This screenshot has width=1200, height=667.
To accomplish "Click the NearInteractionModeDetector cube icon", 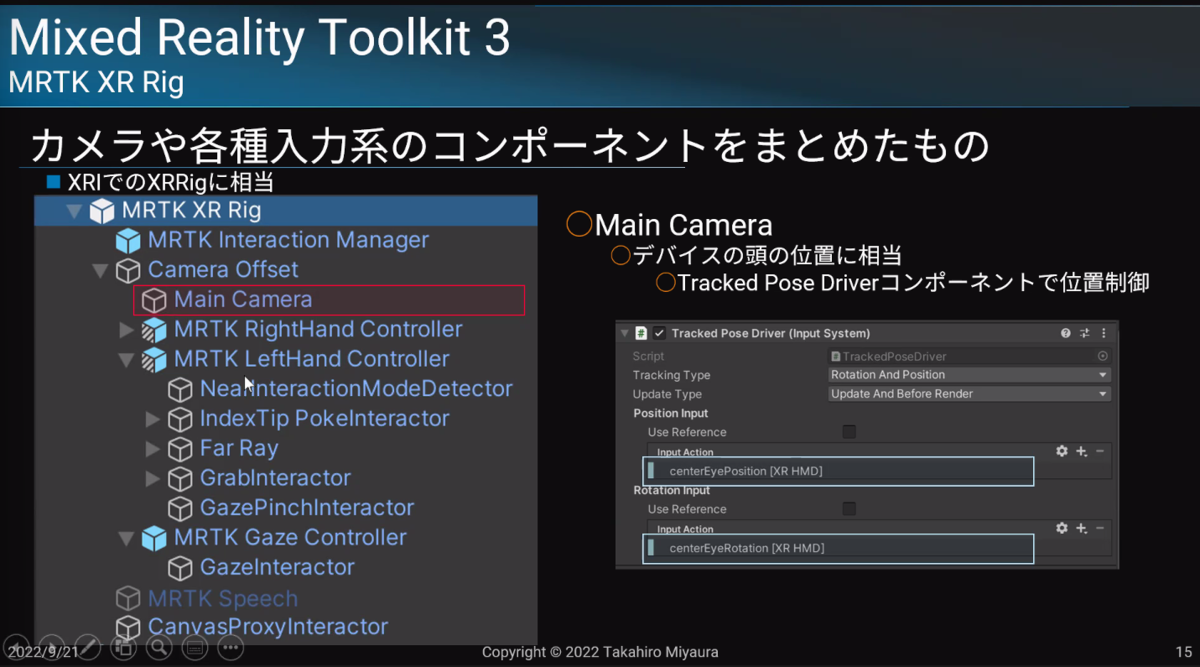I will pos(180,389).
